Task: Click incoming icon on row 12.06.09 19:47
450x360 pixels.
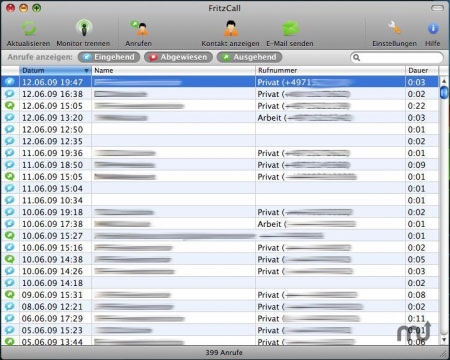Action: click(x=10, y=82)
